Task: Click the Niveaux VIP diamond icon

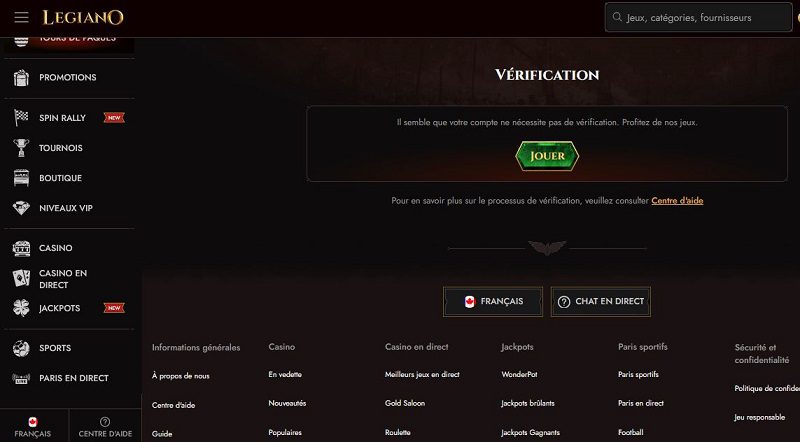Action: [21, 208]
